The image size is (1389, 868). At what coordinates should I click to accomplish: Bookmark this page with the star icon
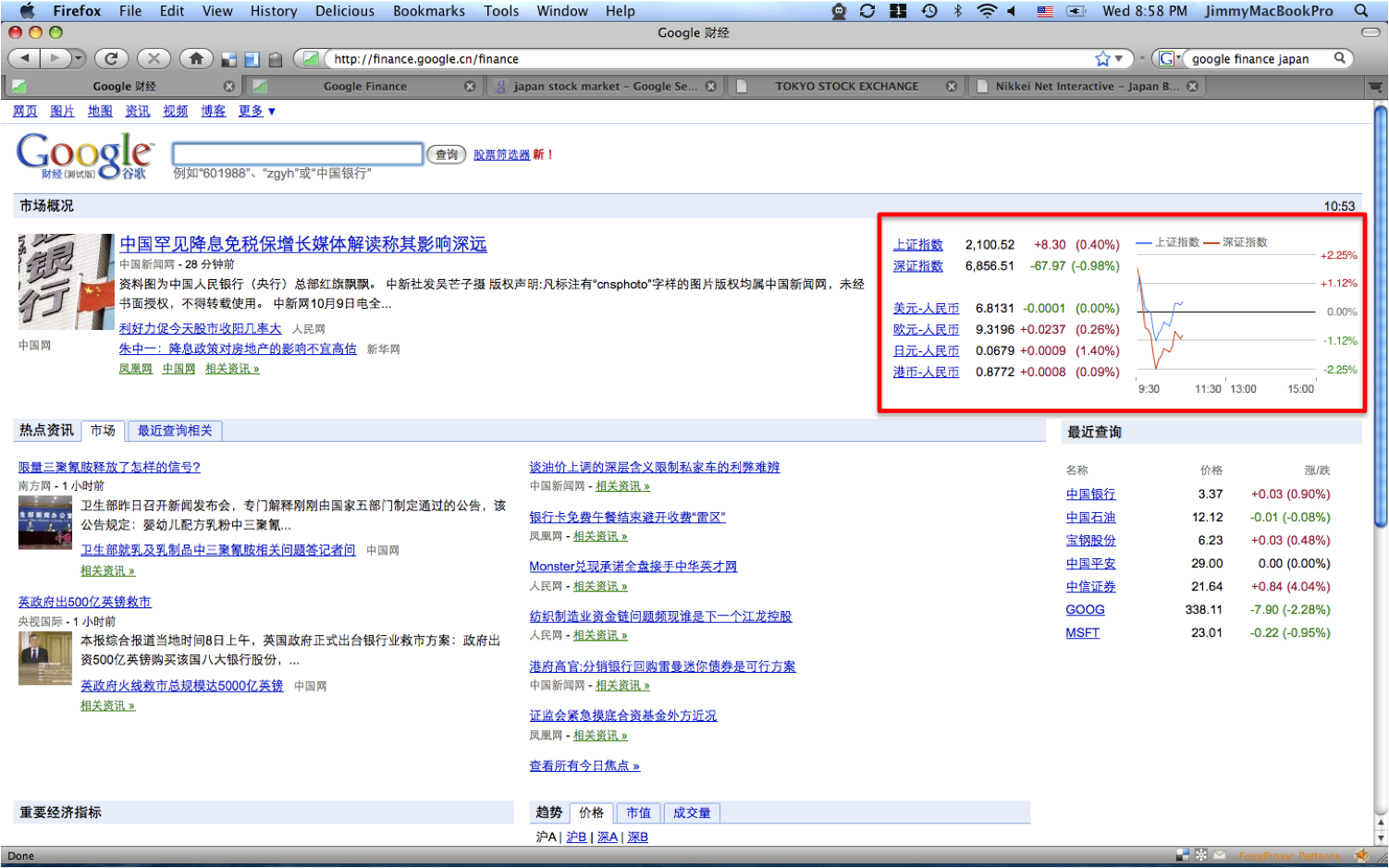click(1102, 58)
